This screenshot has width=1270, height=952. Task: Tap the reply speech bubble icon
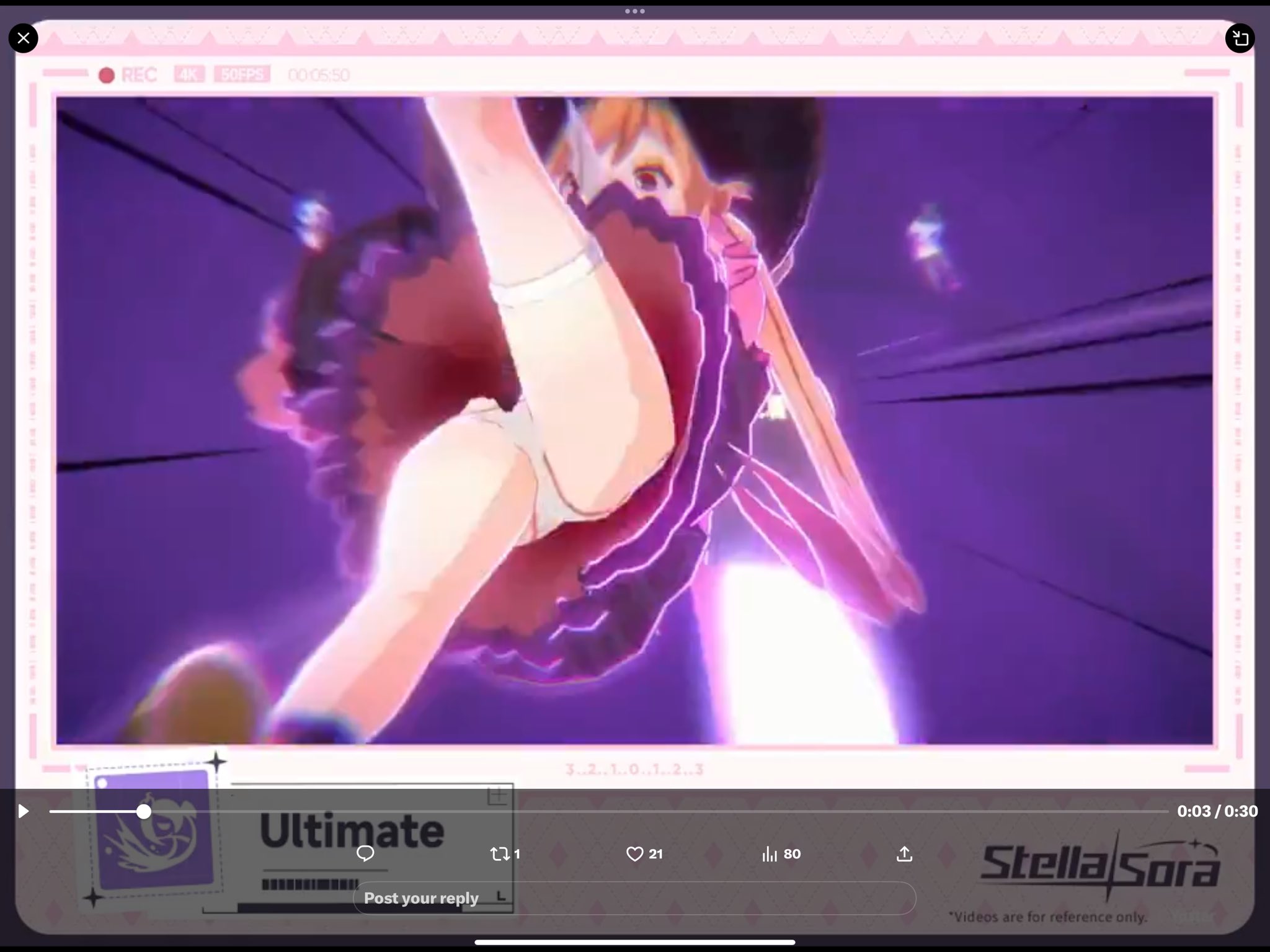(x=365, y=854)
